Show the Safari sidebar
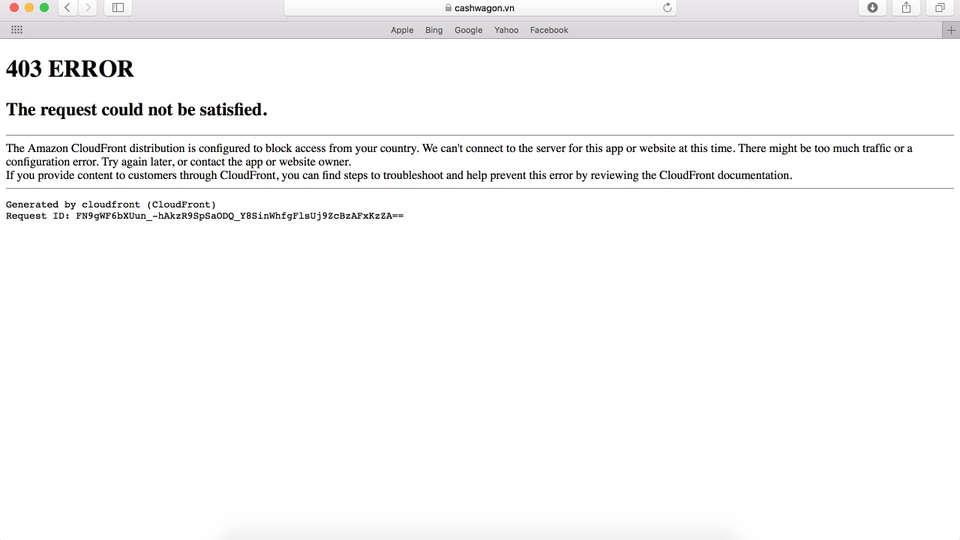Viewport: 960px width, 540px height. 118,7
